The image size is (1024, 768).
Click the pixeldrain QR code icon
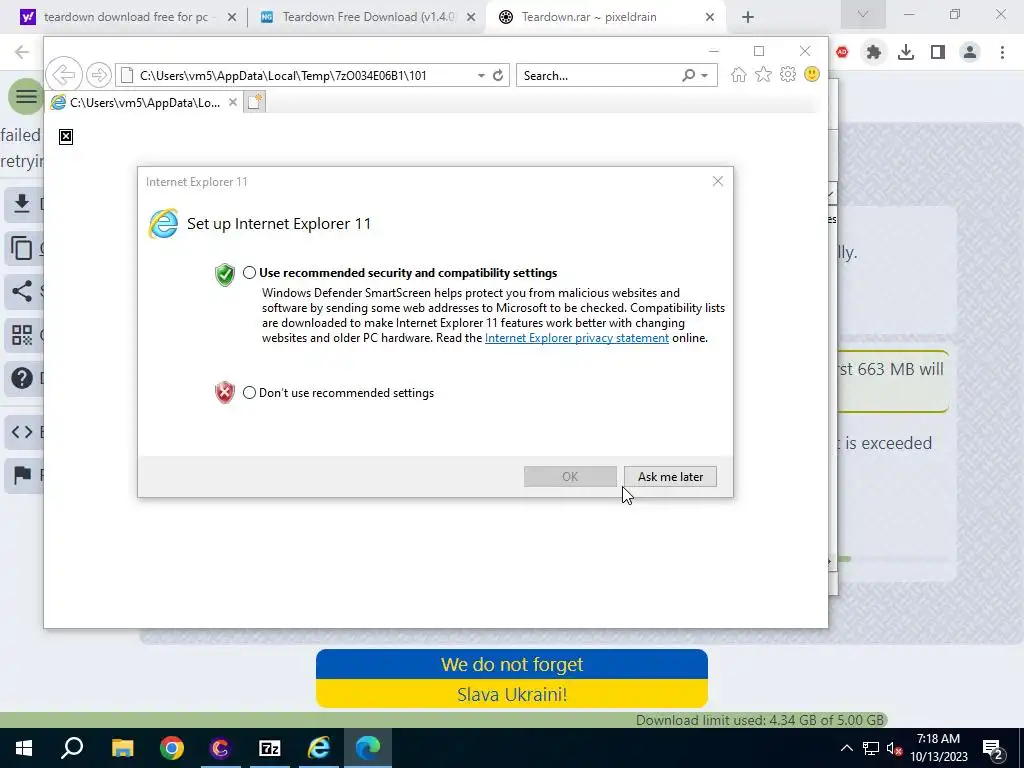pyautogui.click(x=22, y=336)
